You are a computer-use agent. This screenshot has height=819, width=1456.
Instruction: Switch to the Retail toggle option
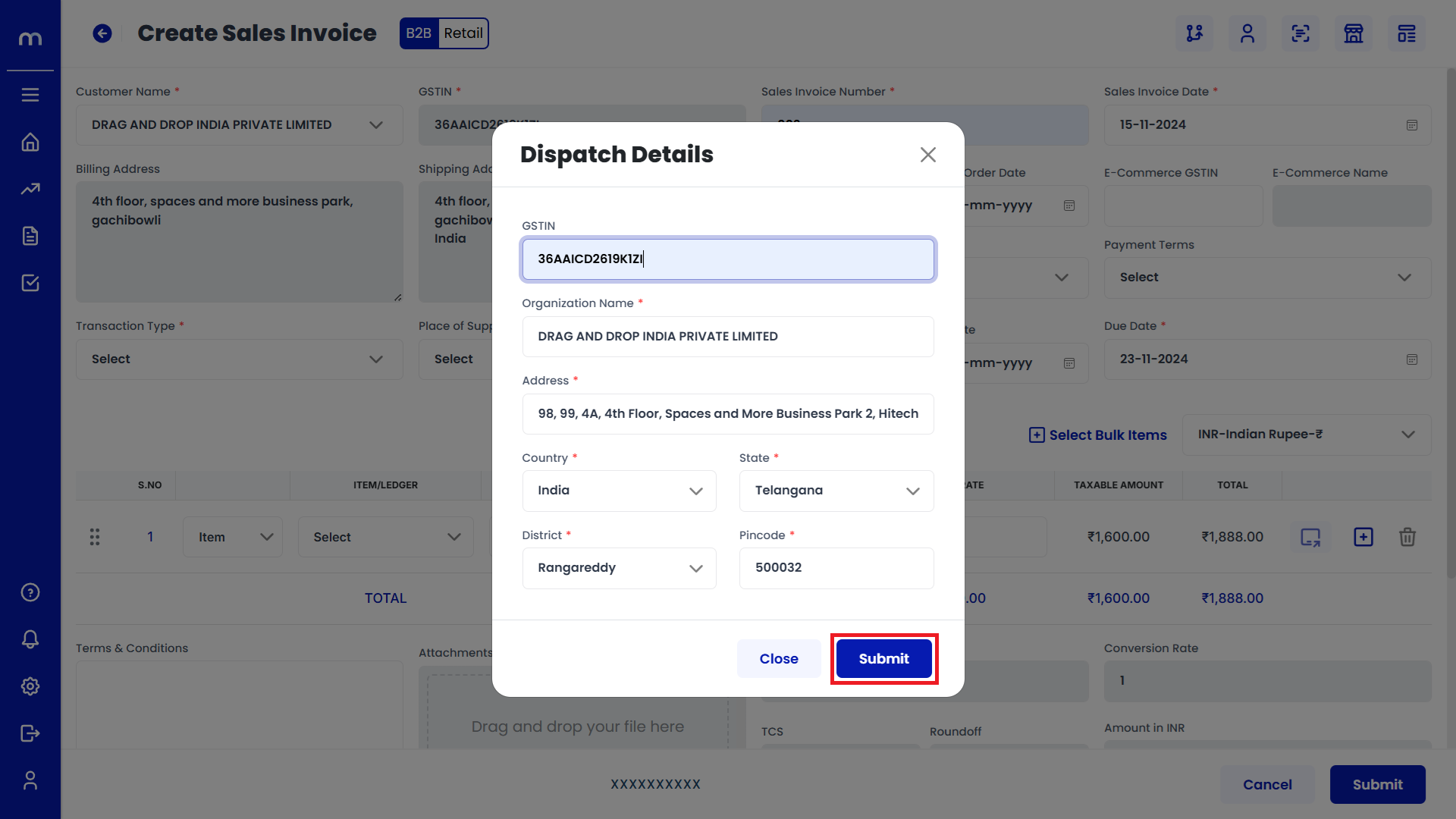(463, 33)
